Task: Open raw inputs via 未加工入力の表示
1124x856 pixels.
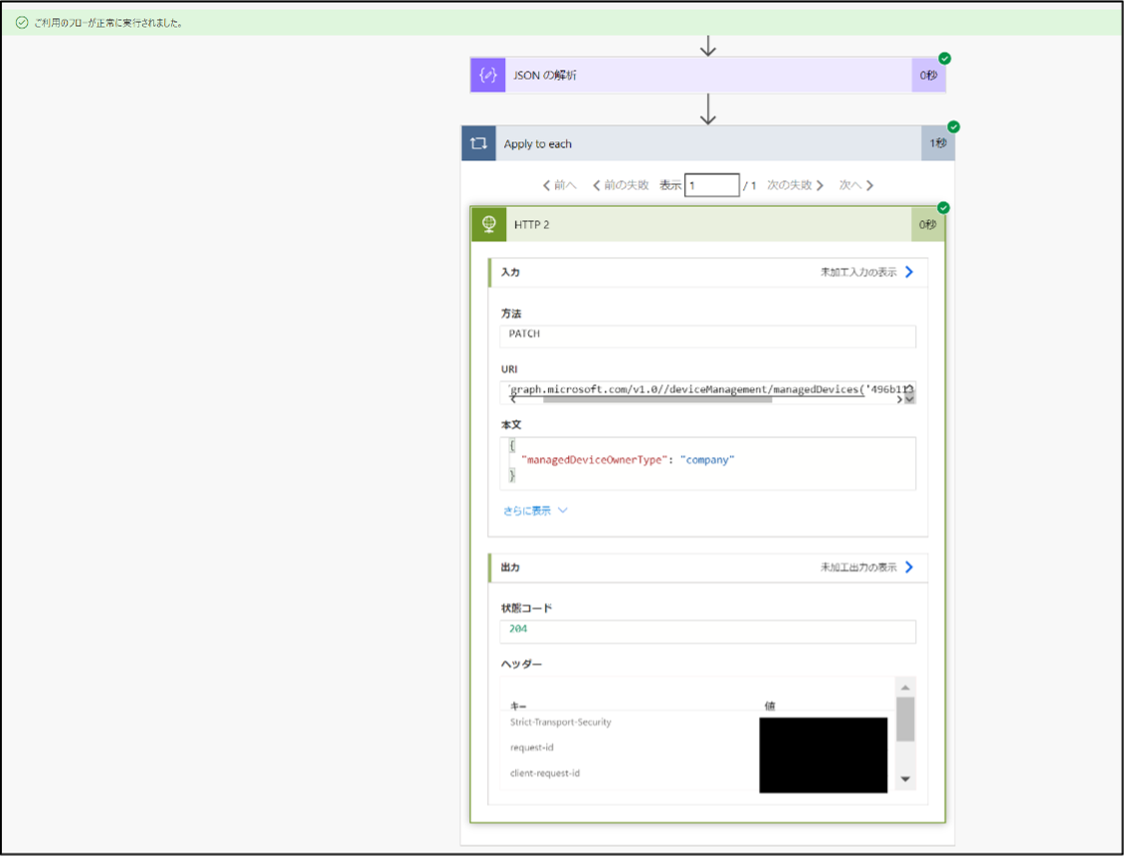Action: click(x=867, y=272)
